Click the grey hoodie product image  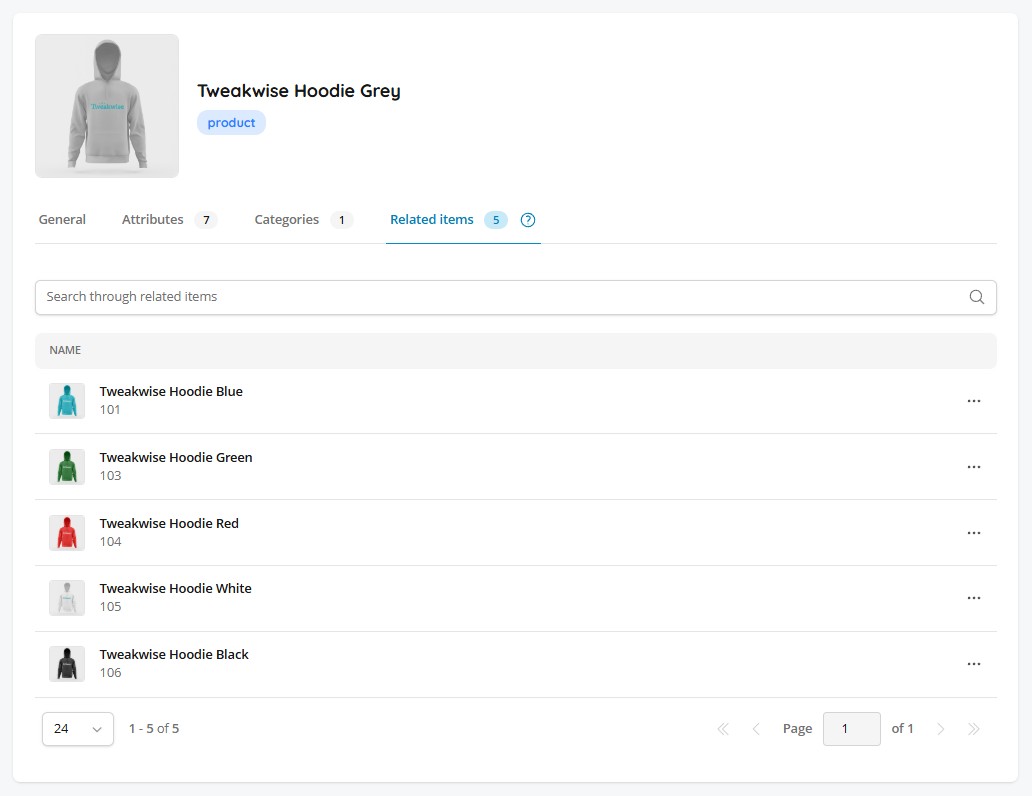tap(107, 106)
